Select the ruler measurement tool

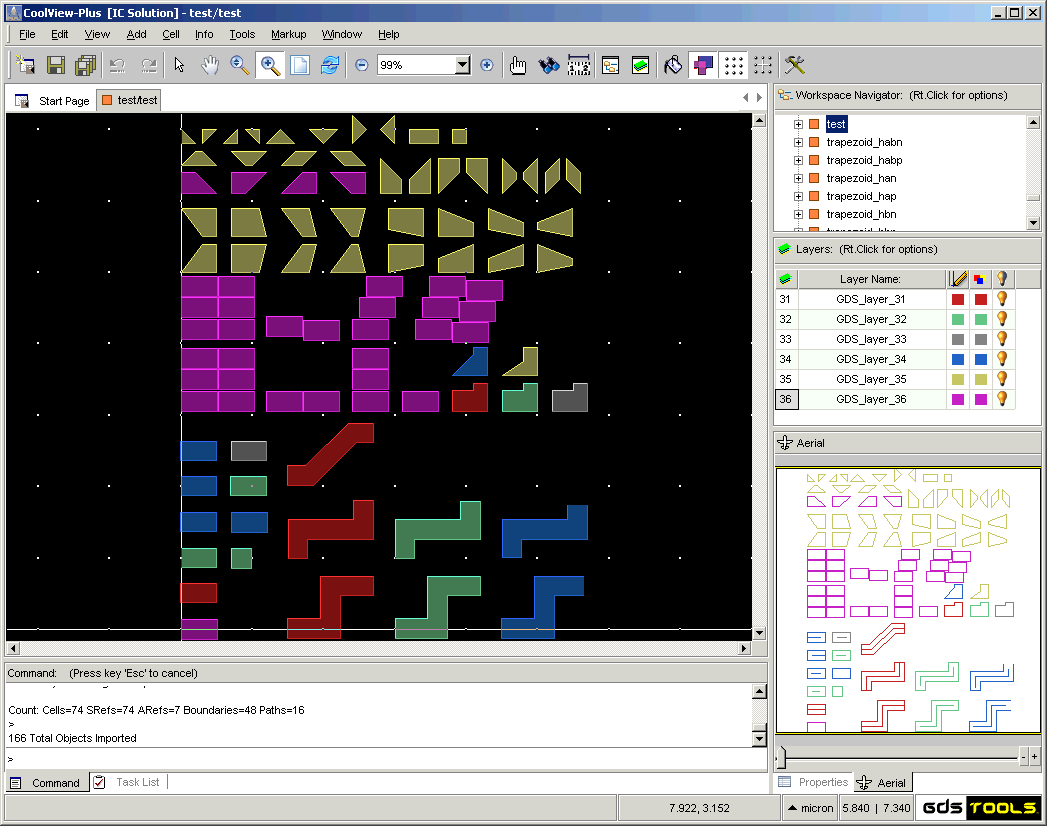[579, 65]
